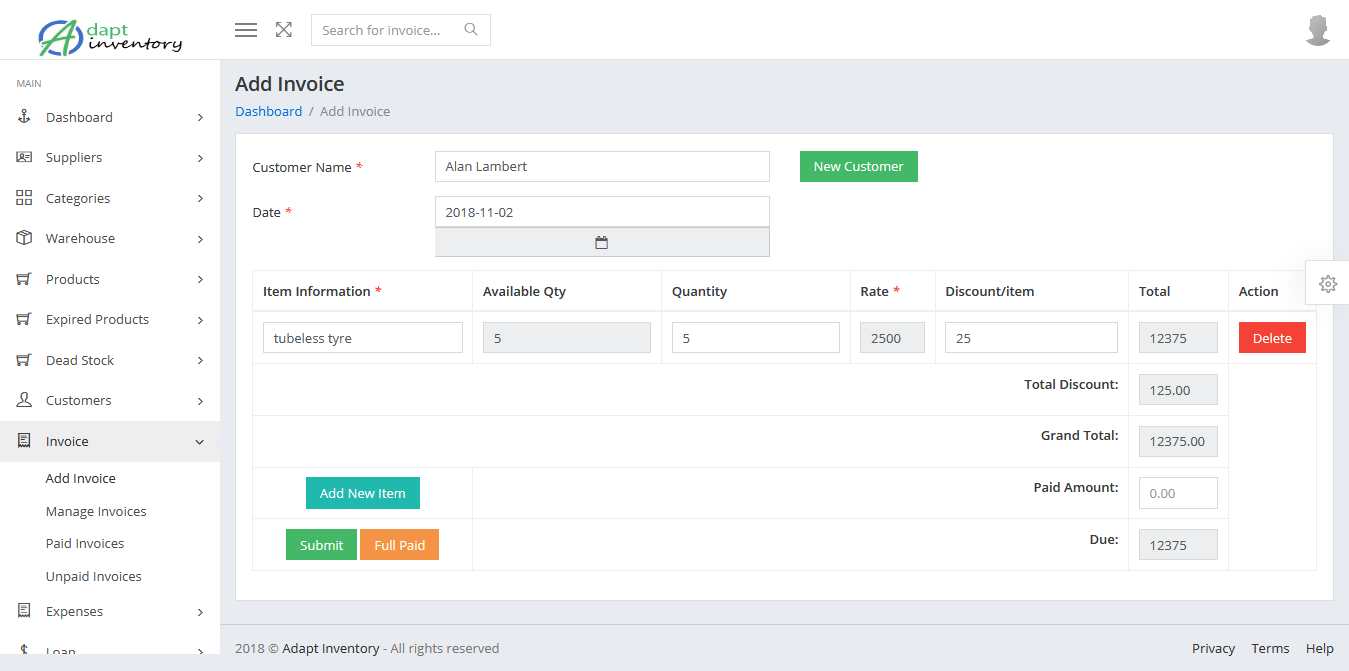Click the user profile icon in the top bar

click(1317, 29)
